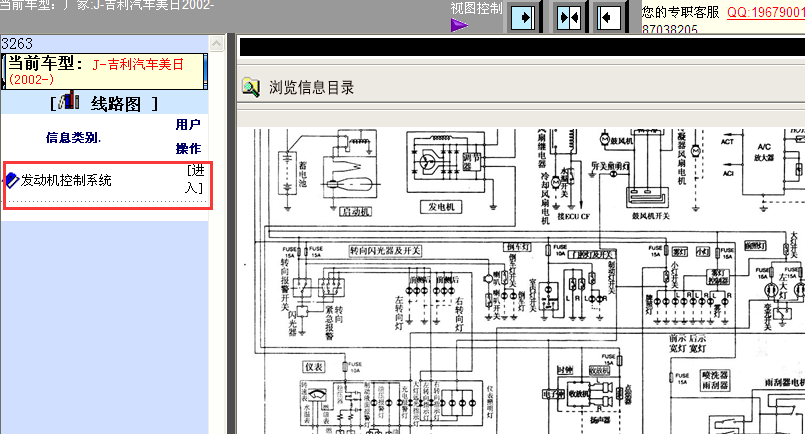Click the 信息类别 column header
This screenshot has width=805, height=434.
(x=73, y=138)
